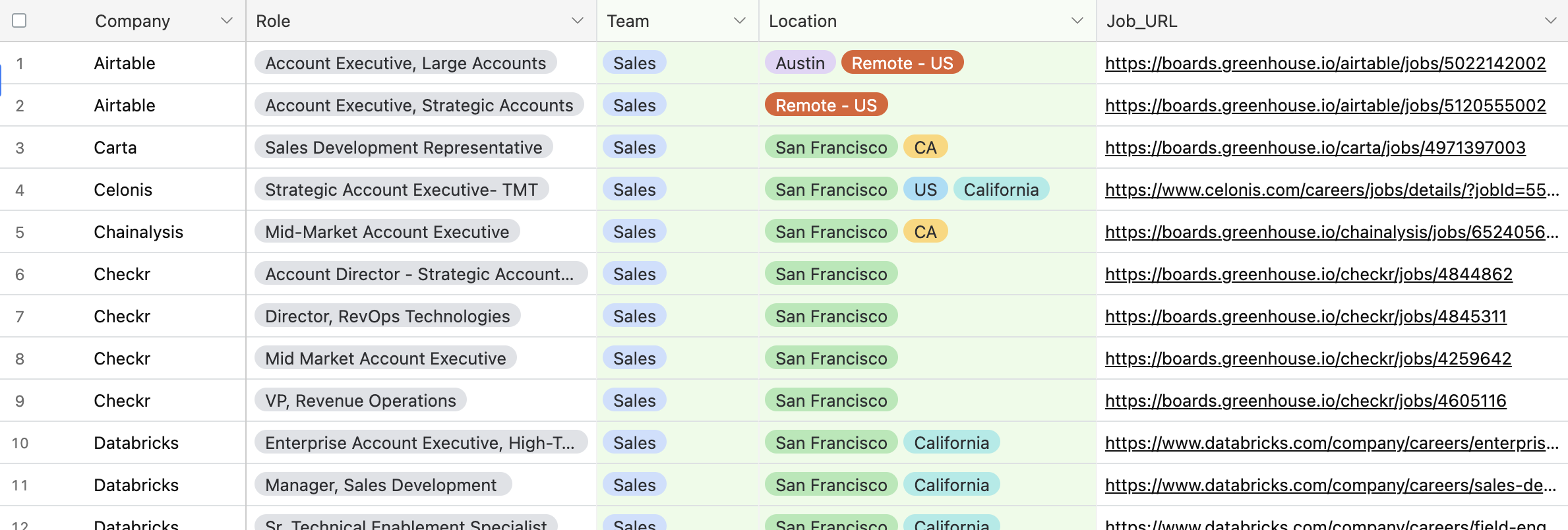
Task: Click Checkr company cell in row 6
Action: [122, 274]
